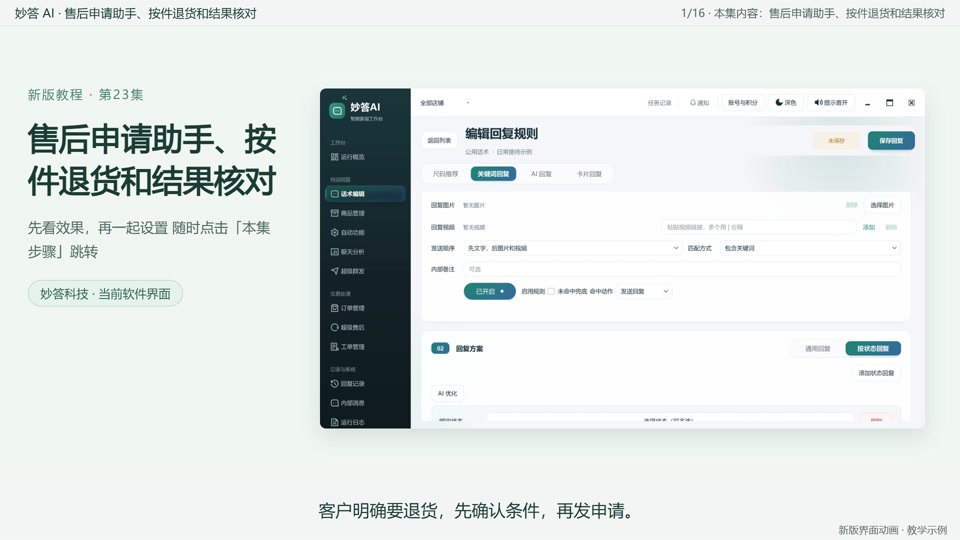Open 运行概览 in the sidebar

347,157
